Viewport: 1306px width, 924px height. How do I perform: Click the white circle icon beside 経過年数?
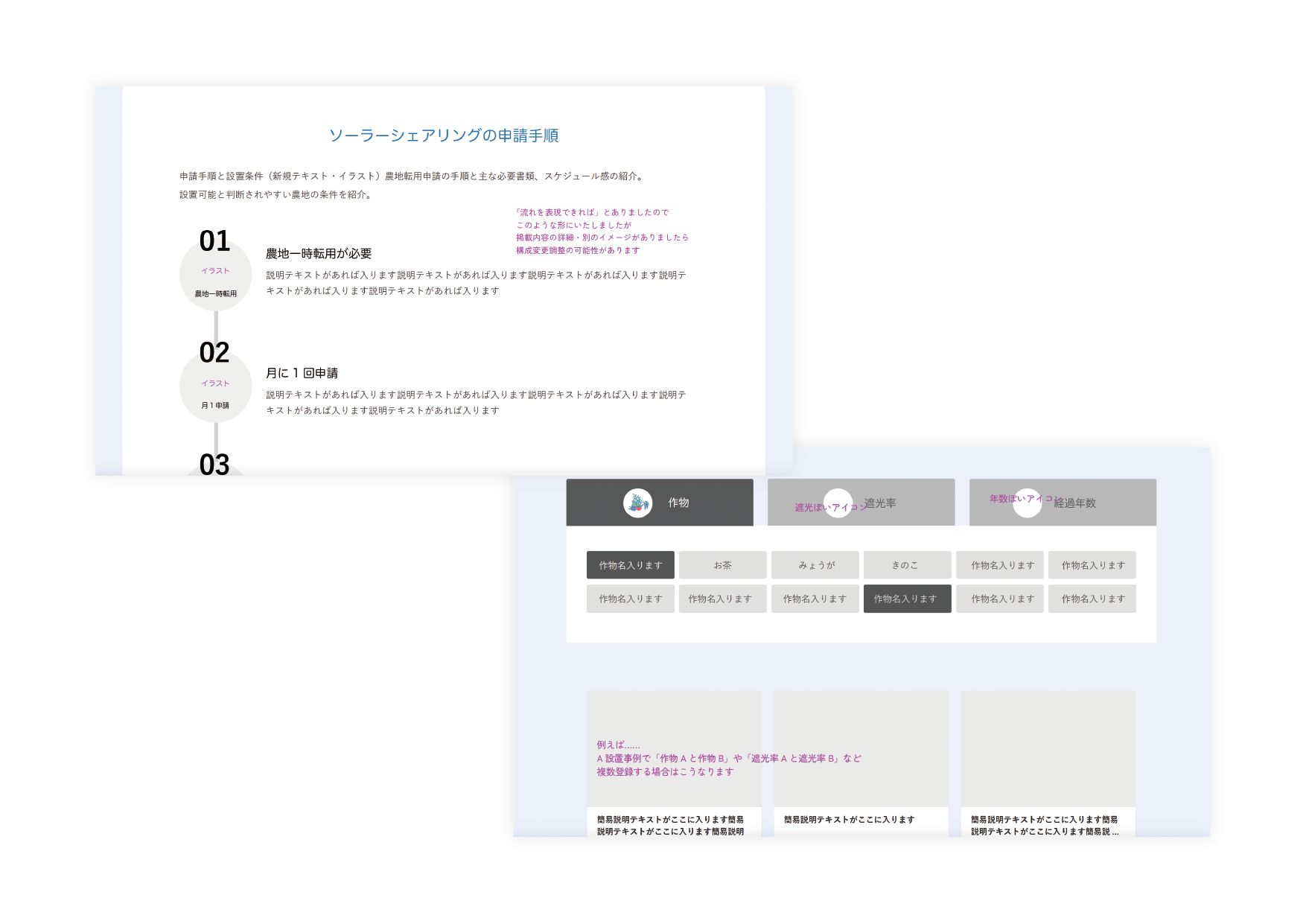point(1027,503)
